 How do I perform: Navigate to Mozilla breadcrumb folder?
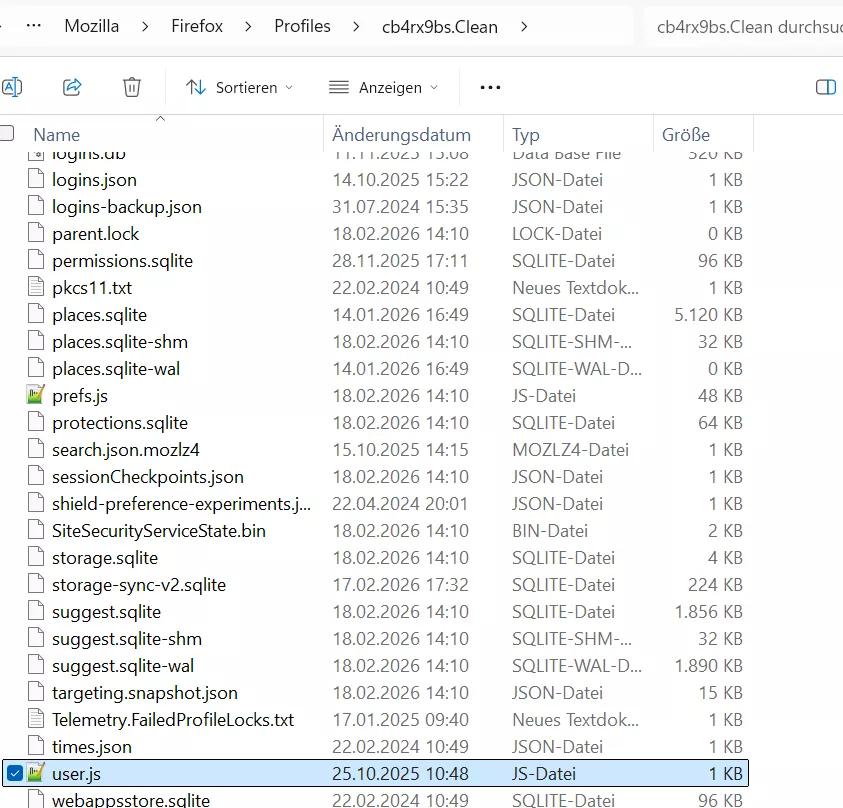(x=91, y=26)
